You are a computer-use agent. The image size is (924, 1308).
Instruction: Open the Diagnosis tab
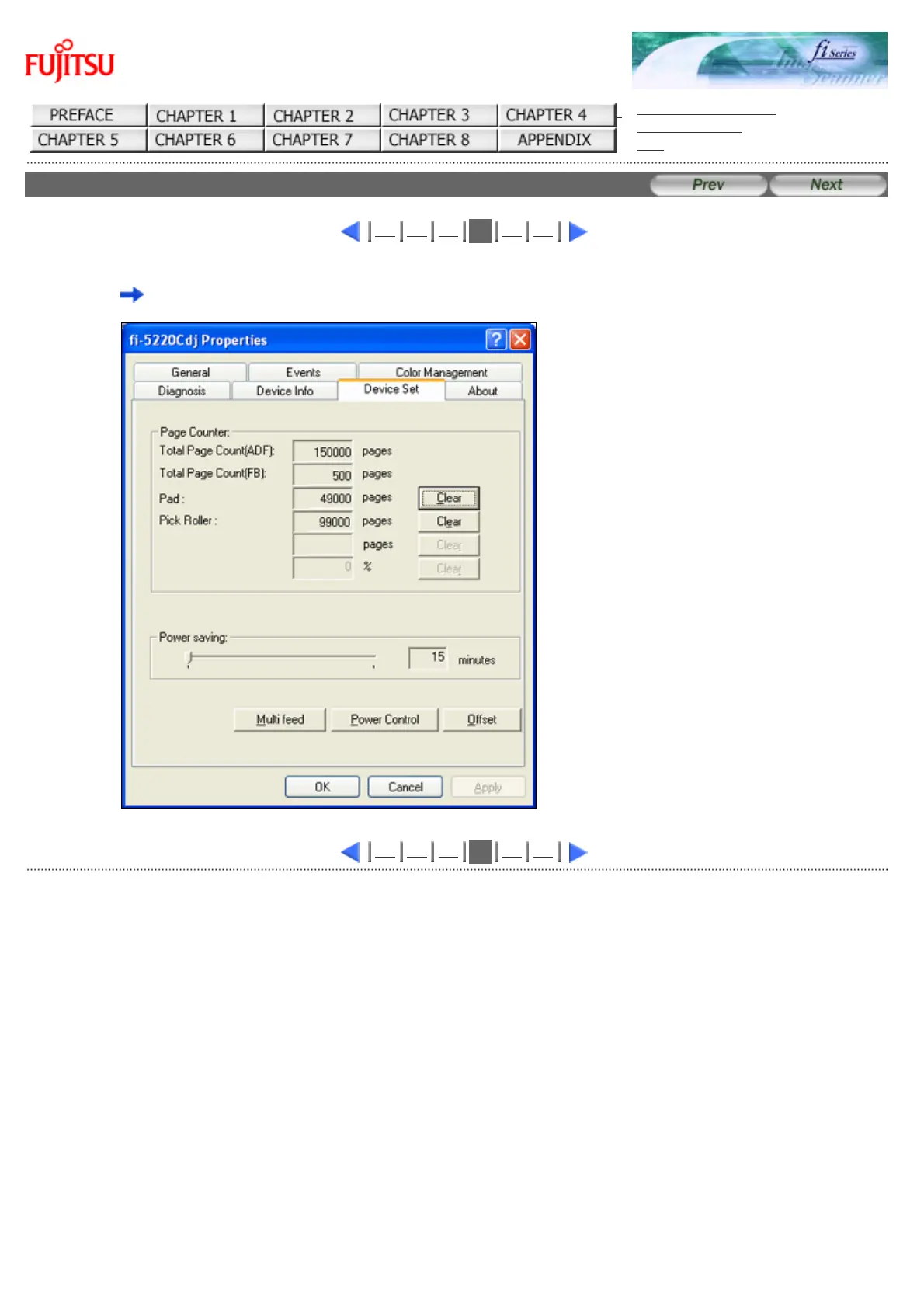(x=182, y=391)
